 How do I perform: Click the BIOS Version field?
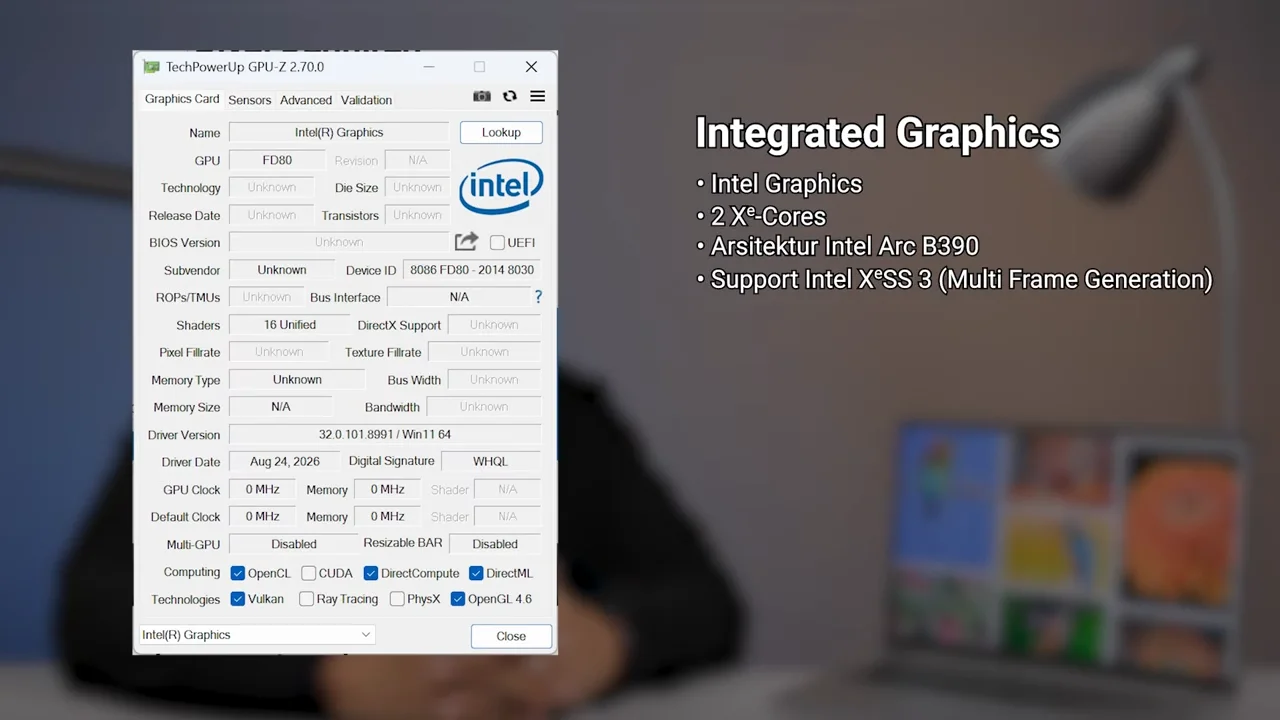339,242
